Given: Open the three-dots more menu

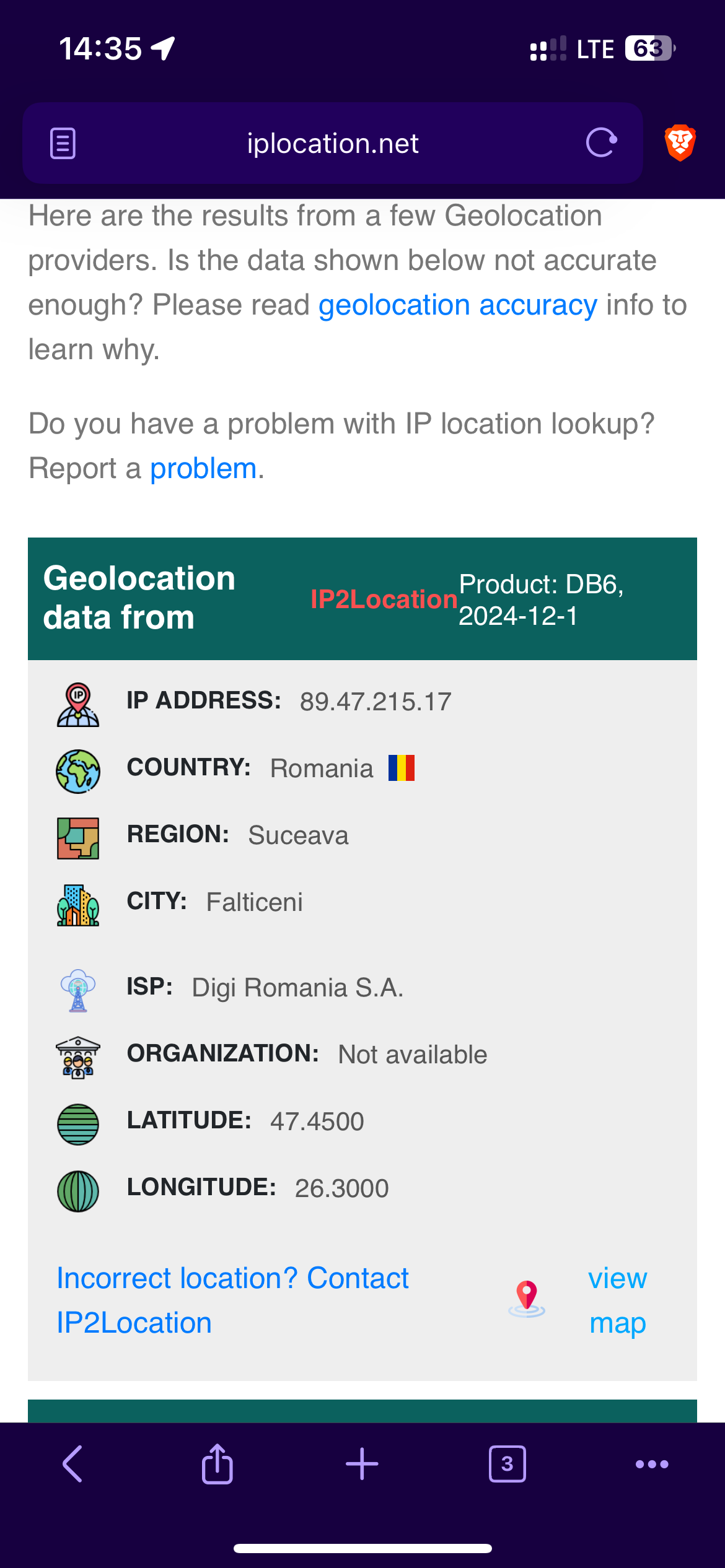Looking at the screenshot, I should click(652, 1464).
